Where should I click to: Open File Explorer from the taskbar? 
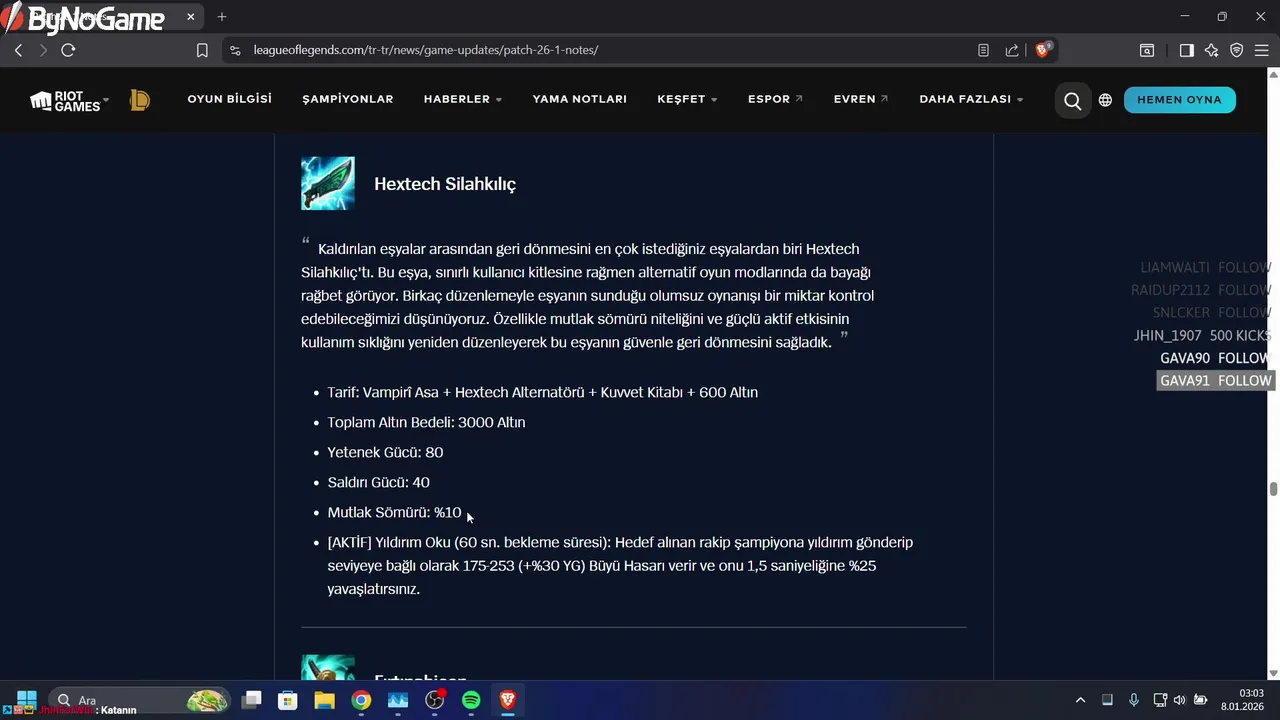pyautogui.click(x=325, y=700)
